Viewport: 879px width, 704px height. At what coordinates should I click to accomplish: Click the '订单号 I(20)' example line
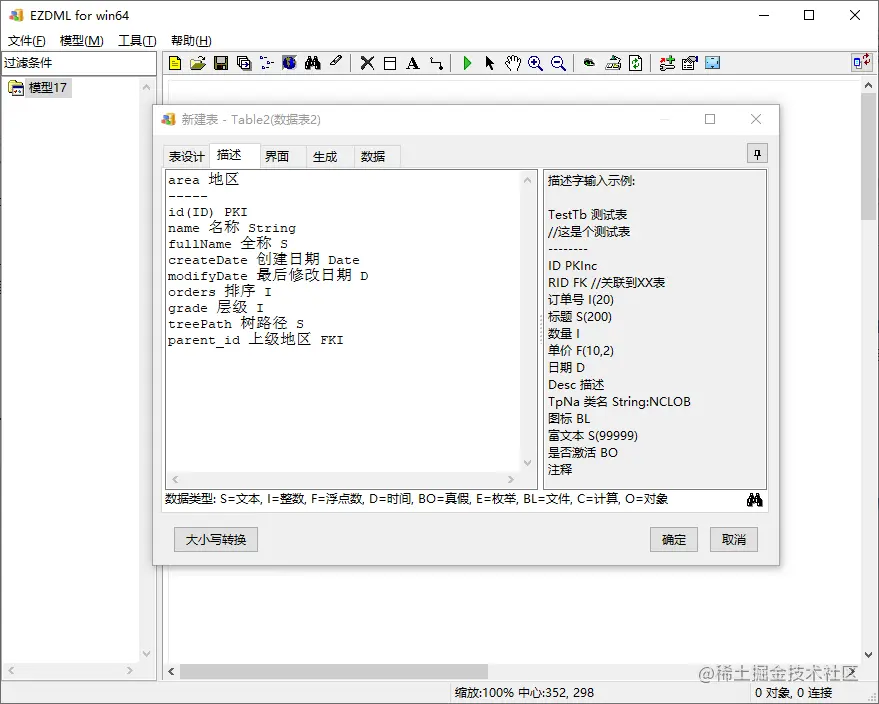[x=581, y=300]
